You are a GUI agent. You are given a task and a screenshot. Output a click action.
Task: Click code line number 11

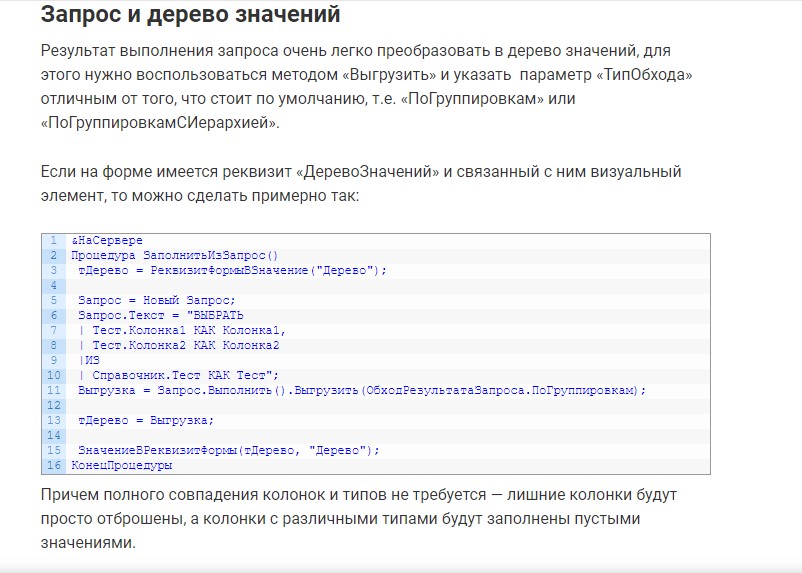pyautogui.click(x=54, y=390)
